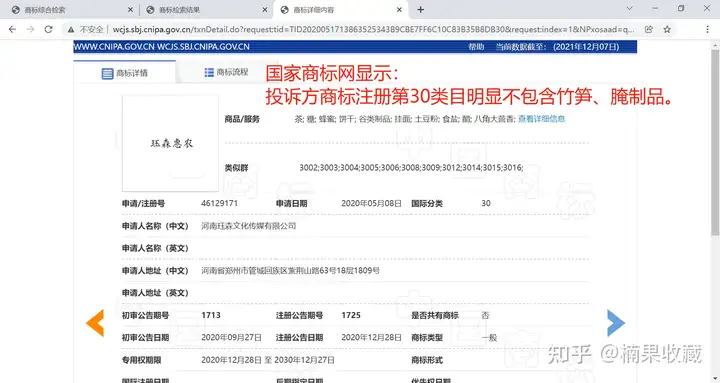The image size is (720, 383).
Task: Restore down the browser window
Action: click(x=681, y=8)
